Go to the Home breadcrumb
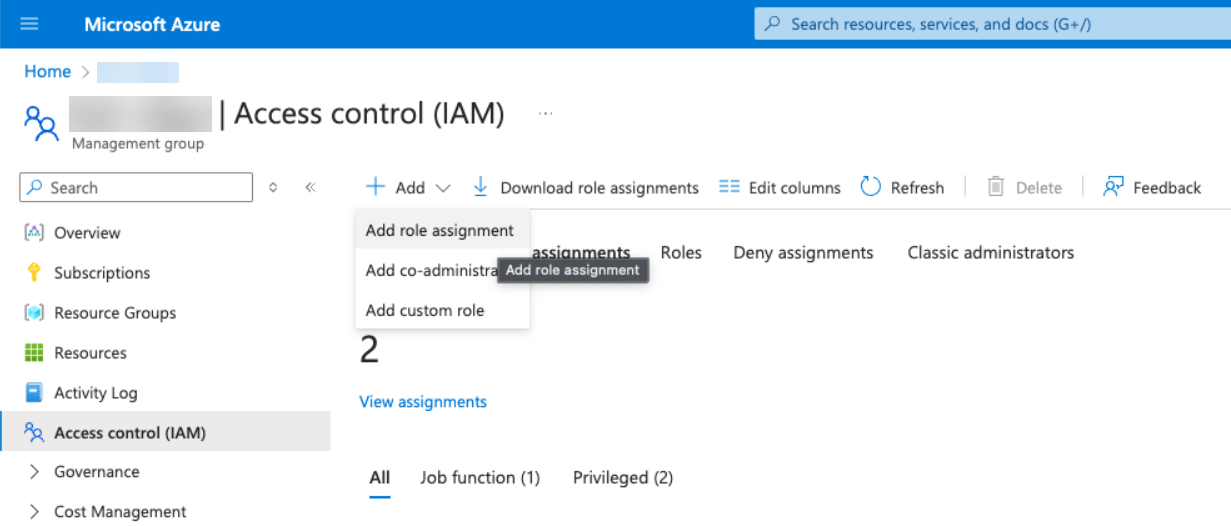 48,72
